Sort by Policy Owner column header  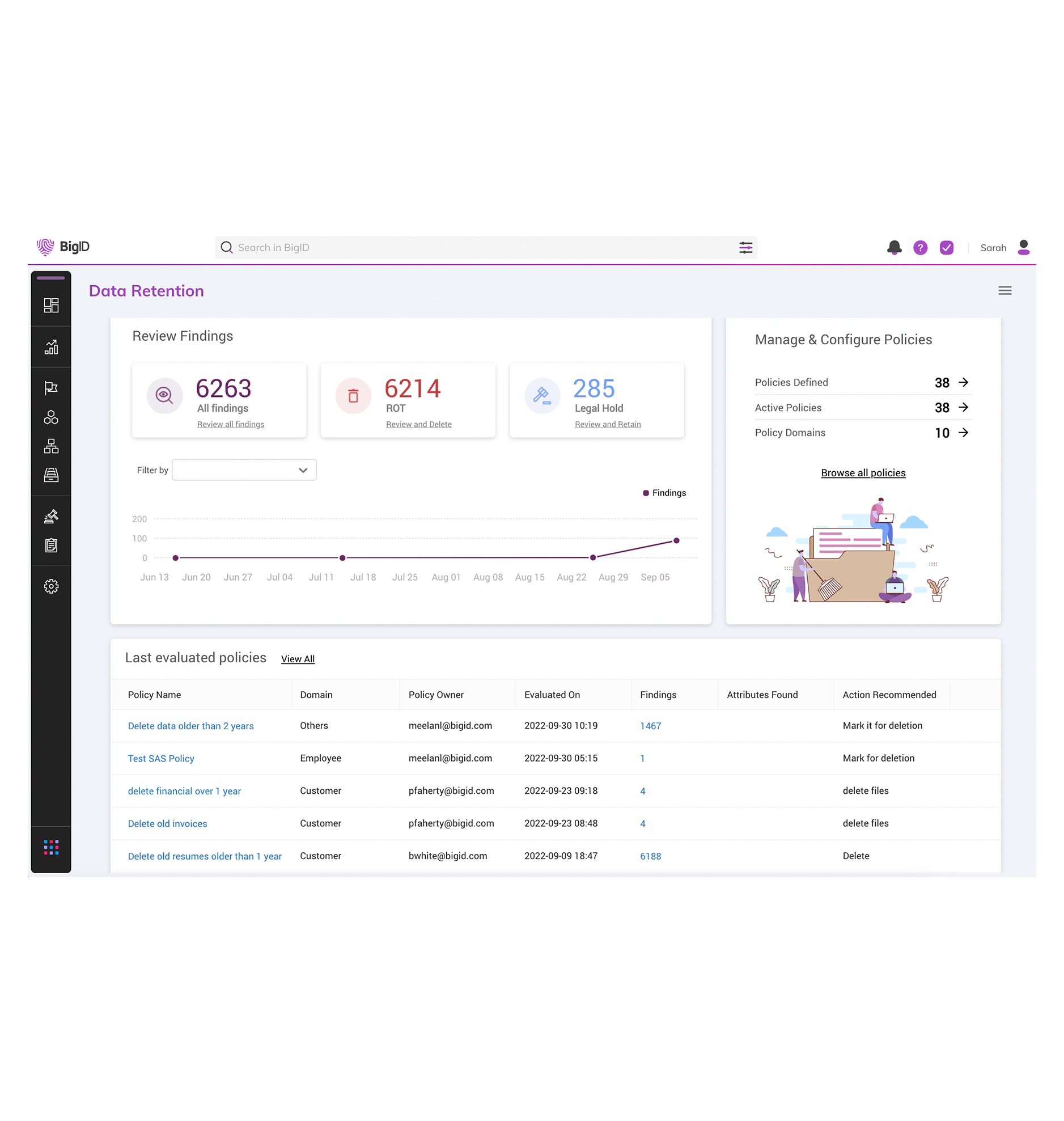tap(436, 695)
